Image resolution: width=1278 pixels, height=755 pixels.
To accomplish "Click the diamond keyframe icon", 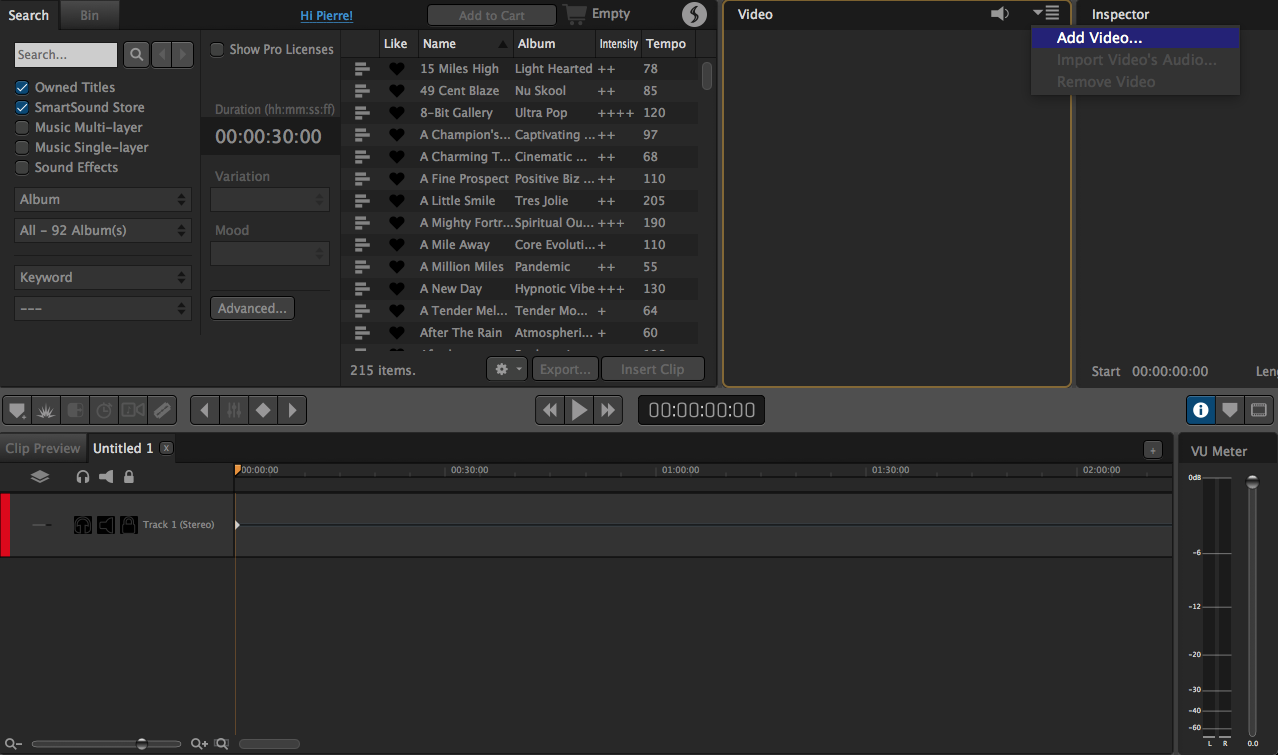I will (263, 410).
